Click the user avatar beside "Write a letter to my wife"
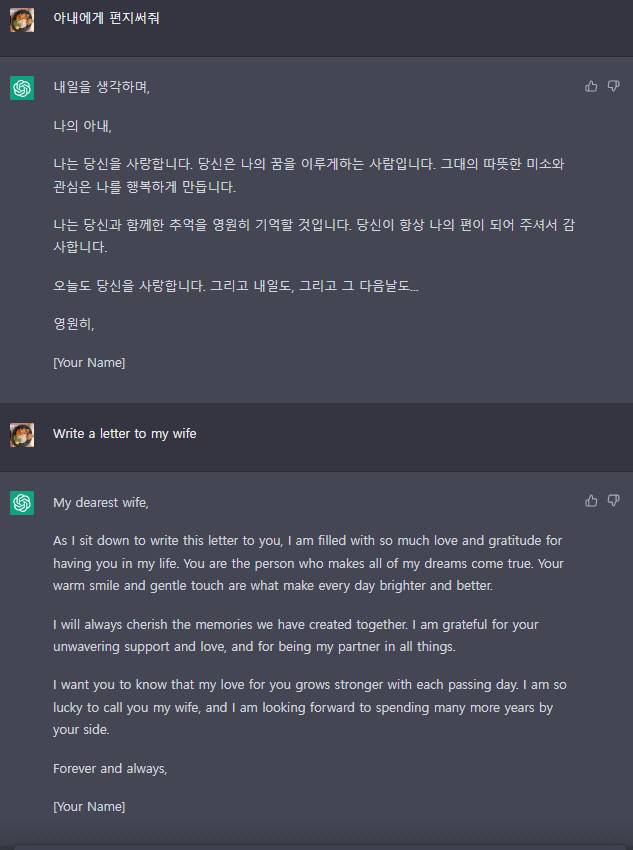 [x=24, y=434]
